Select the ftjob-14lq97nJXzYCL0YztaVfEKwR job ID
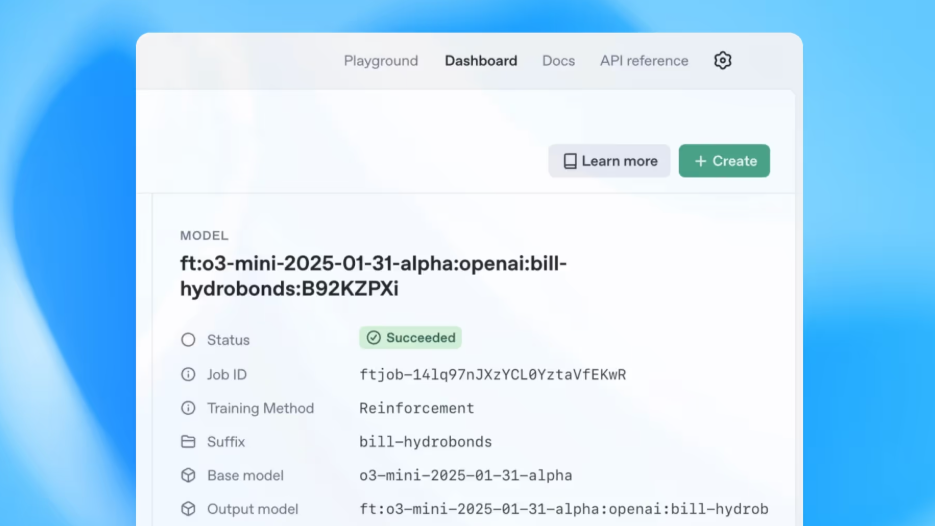The image size is (935, 526). (x=493, y=375)
